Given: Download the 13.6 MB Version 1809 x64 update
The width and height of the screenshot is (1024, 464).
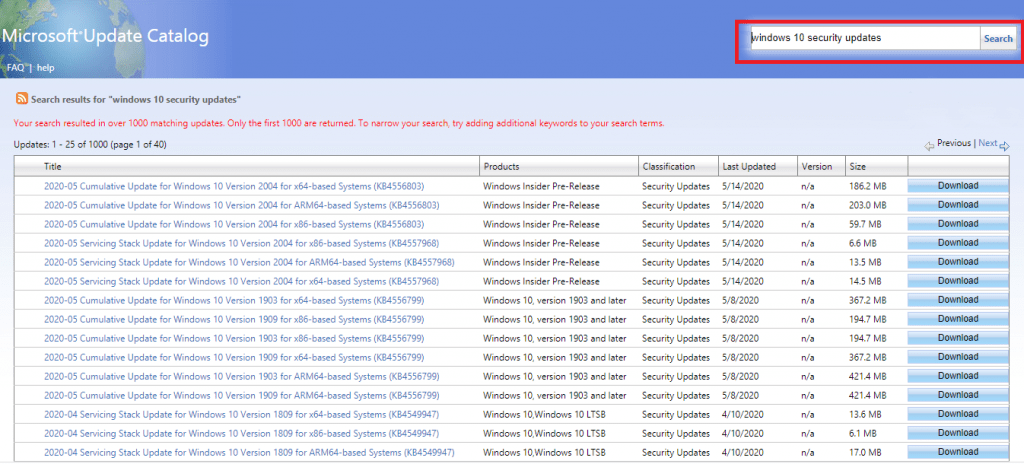Looking at the screenshot, I should 958,413.
